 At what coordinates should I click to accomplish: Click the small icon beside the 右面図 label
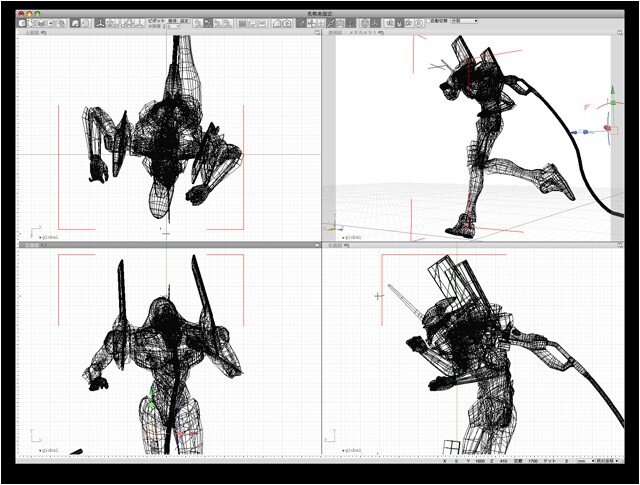347,245
